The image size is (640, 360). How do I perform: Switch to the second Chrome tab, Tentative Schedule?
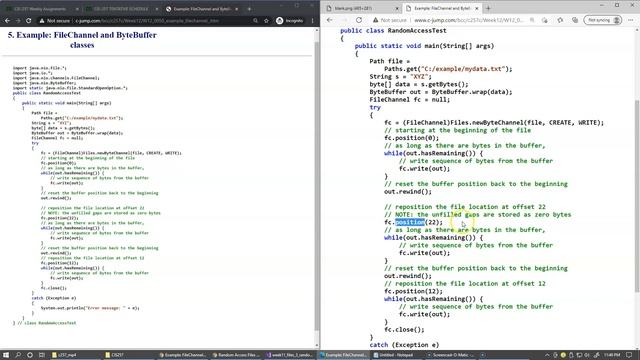point(121,9)
